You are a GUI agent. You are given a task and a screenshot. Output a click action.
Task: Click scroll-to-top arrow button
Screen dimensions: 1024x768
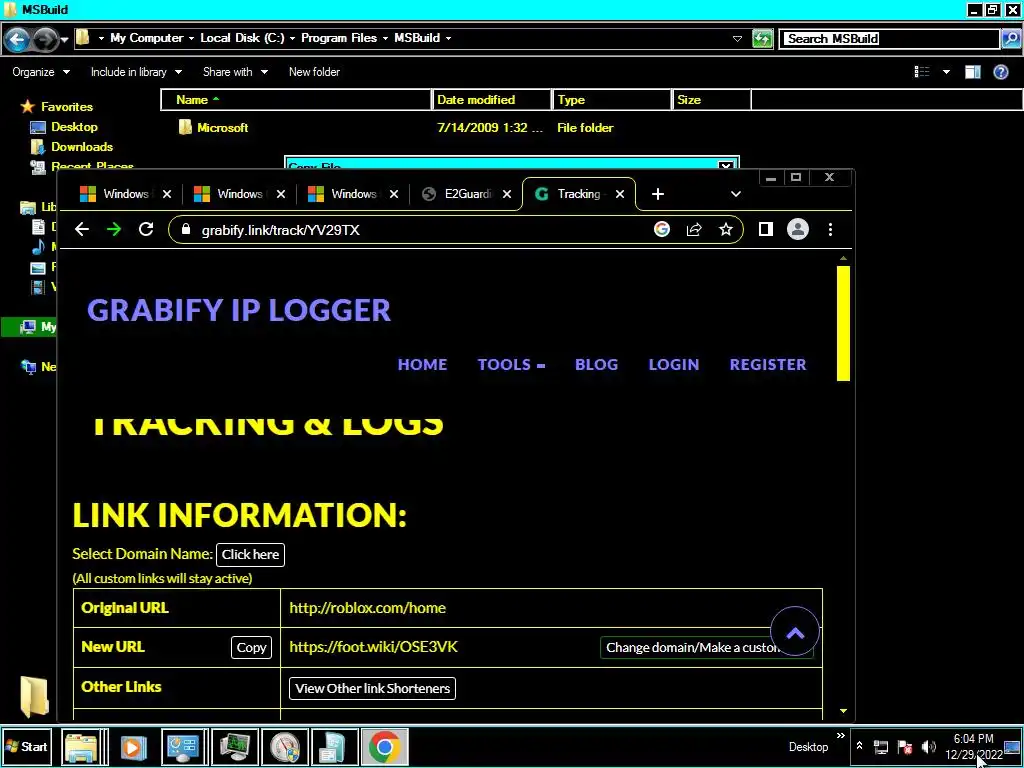coord(795,632)
